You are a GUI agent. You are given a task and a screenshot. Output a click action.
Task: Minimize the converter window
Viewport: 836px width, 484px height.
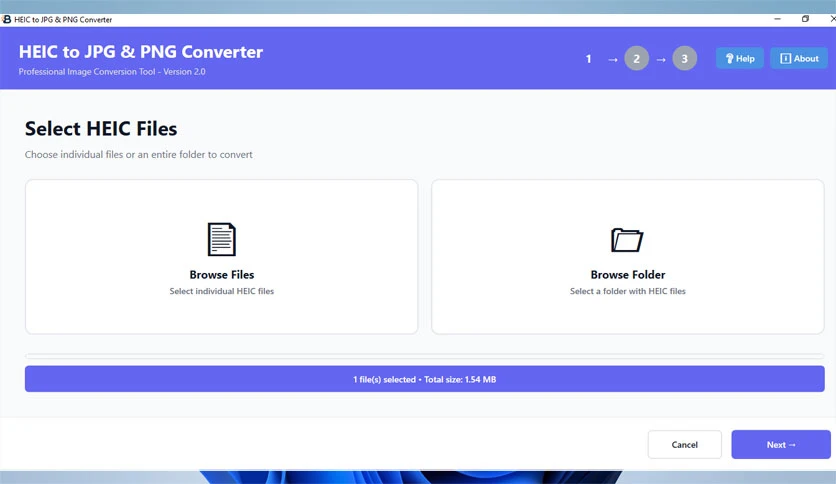pyautogui.click(x=777, y=19)
